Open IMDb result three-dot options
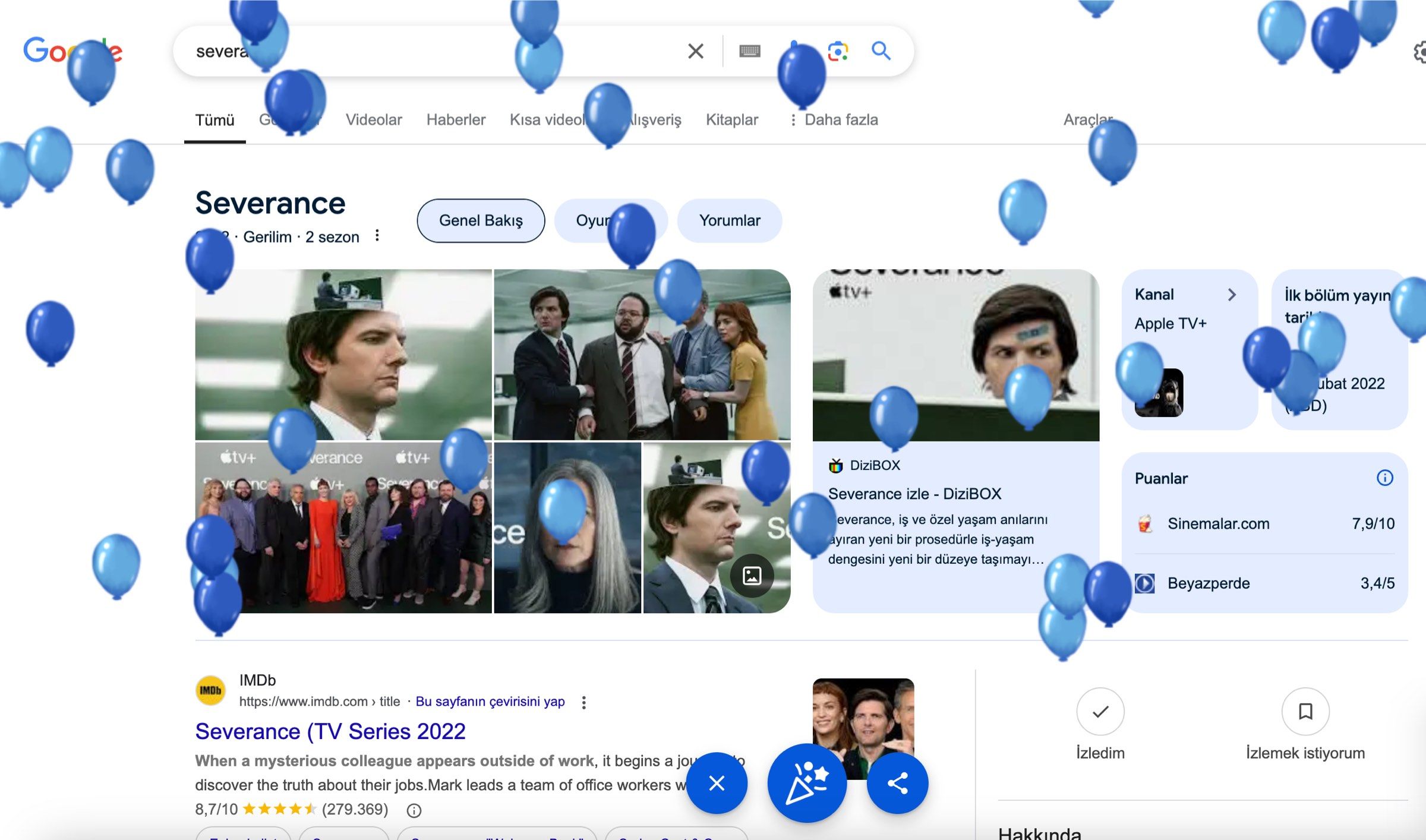The image size is (1426, 840). point(583,702)
